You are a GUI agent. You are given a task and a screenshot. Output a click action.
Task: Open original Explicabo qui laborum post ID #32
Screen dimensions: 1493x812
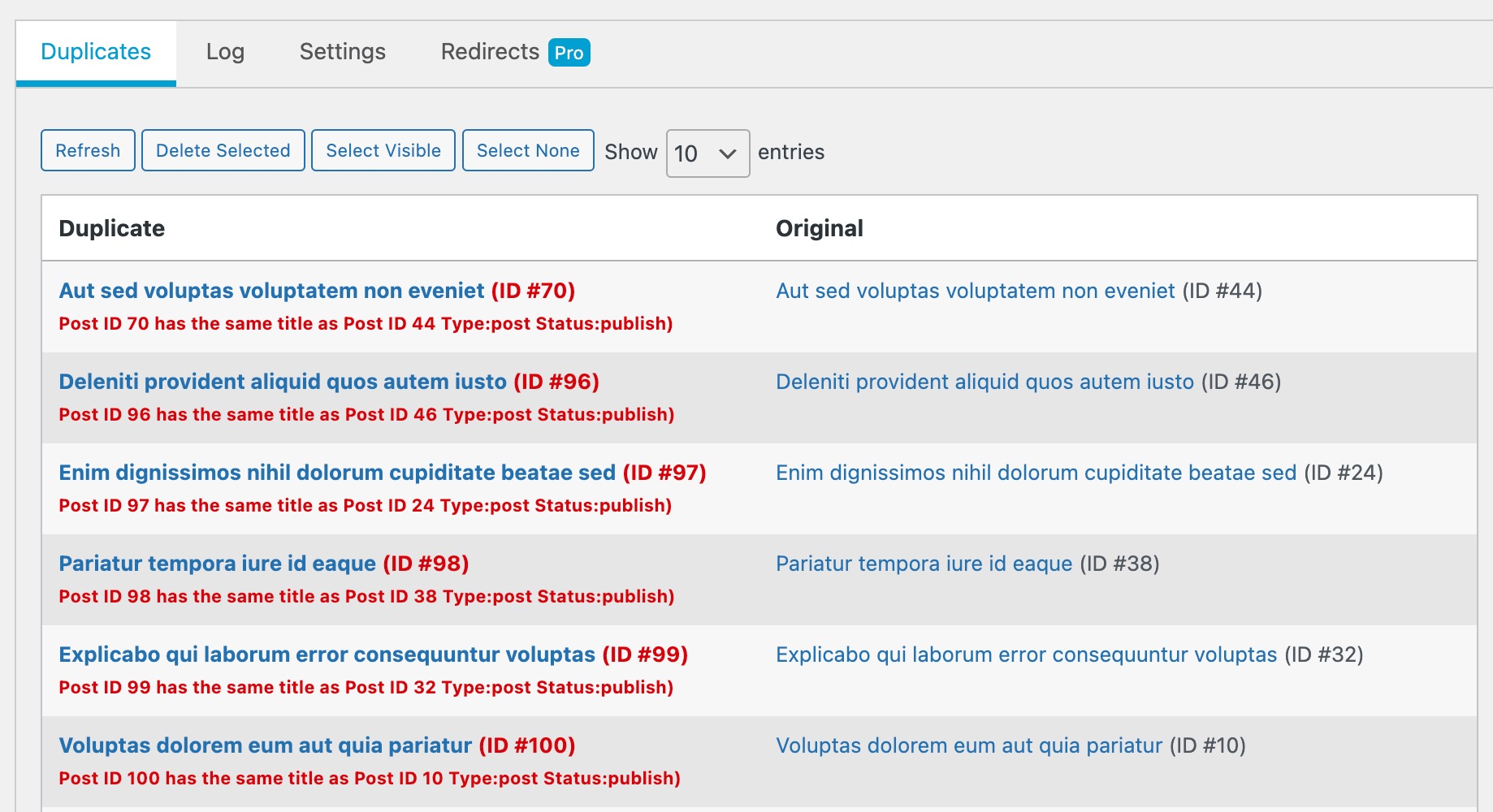pyautogui.click(x=1026, y=654)
